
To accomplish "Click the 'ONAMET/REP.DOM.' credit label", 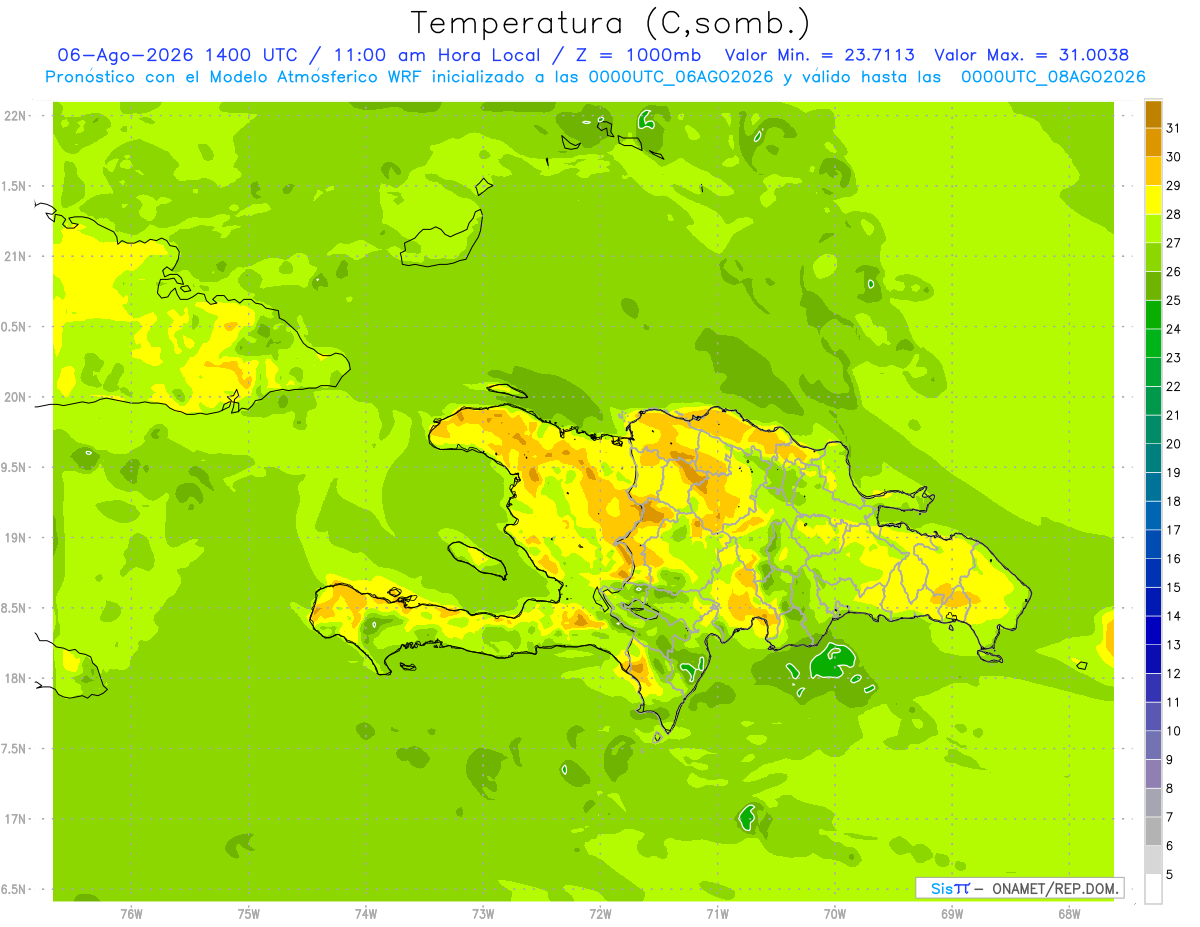I will coord(1053,888).
